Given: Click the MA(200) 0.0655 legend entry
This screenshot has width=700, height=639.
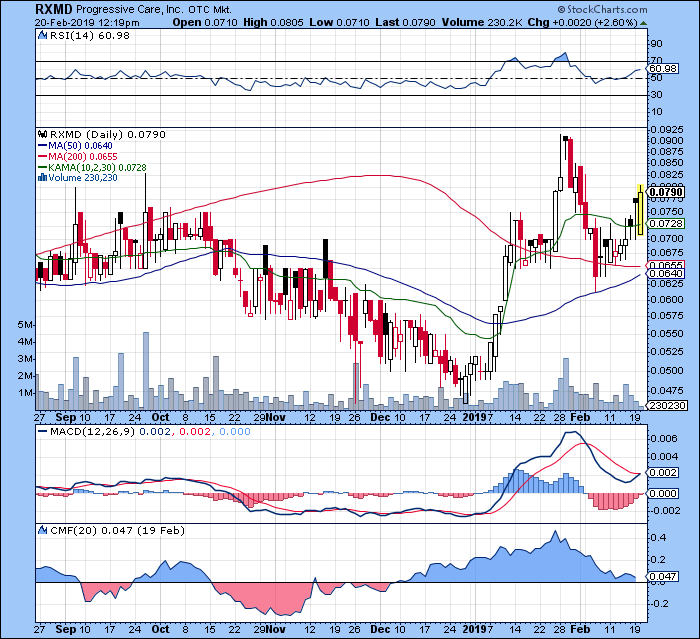Looking at the screenshot, I should [78, 157].
